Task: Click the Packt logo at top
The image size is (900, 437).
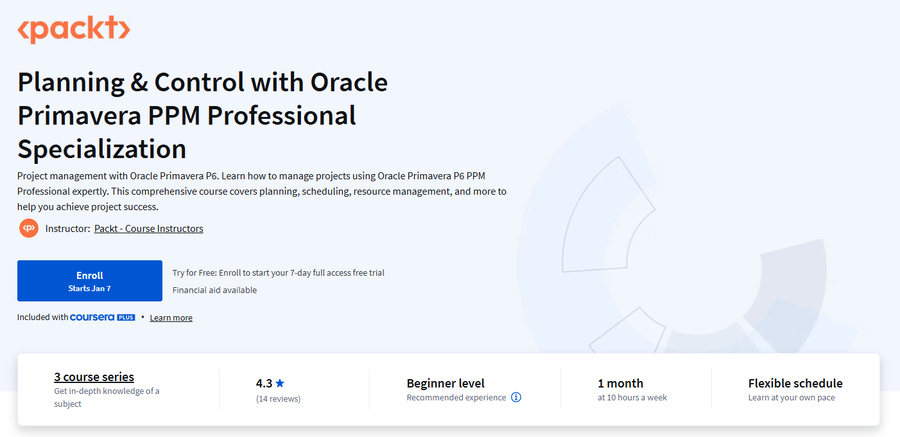Action: (x=73, y=29)
